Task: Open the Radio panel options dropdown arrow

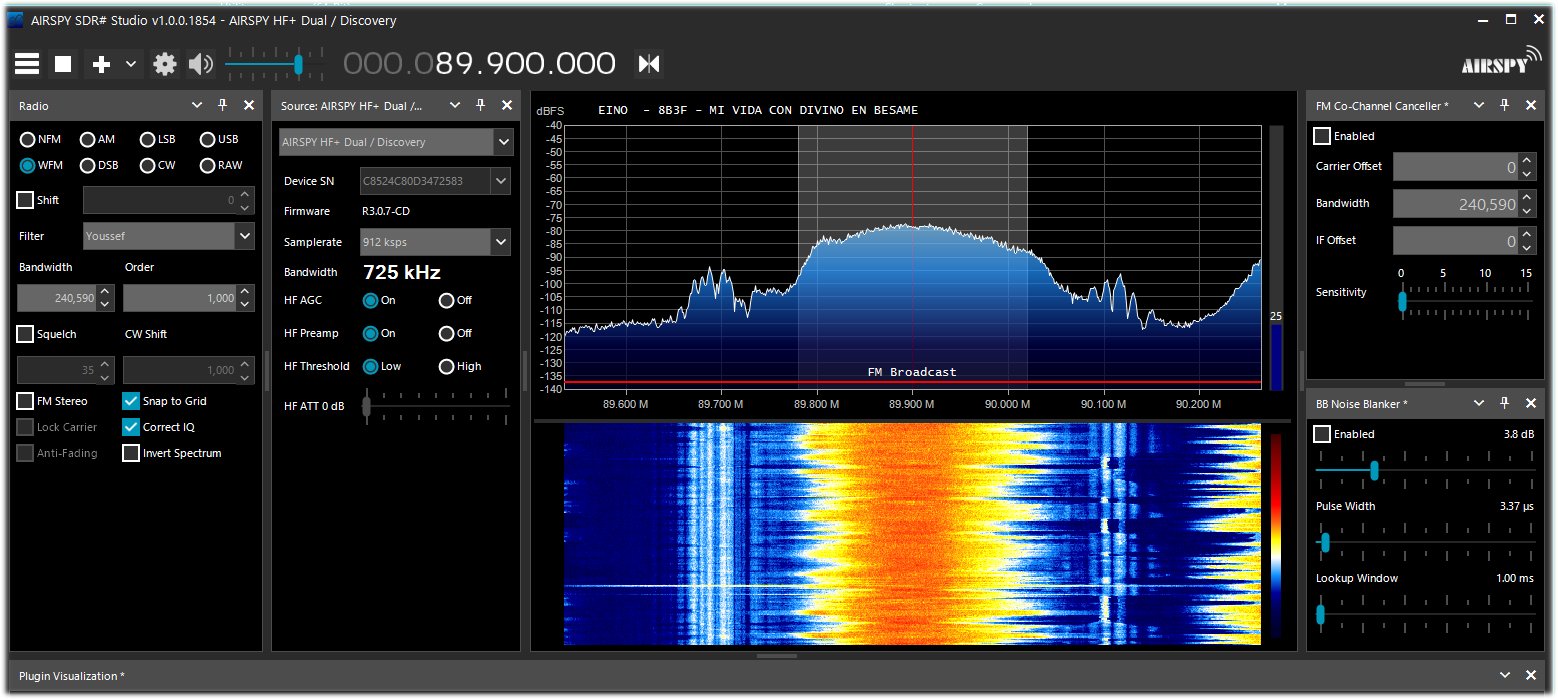Action: (x=197, y=105)
